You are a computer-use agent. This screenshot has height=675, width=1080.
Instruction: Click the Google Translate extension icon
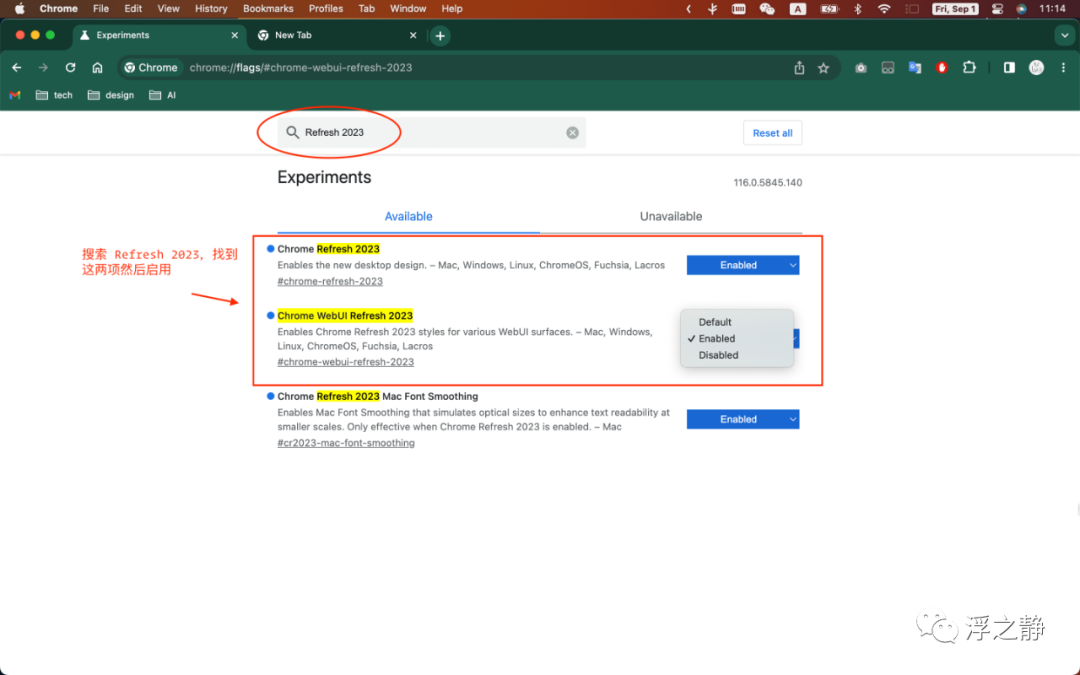pos(915,68)
